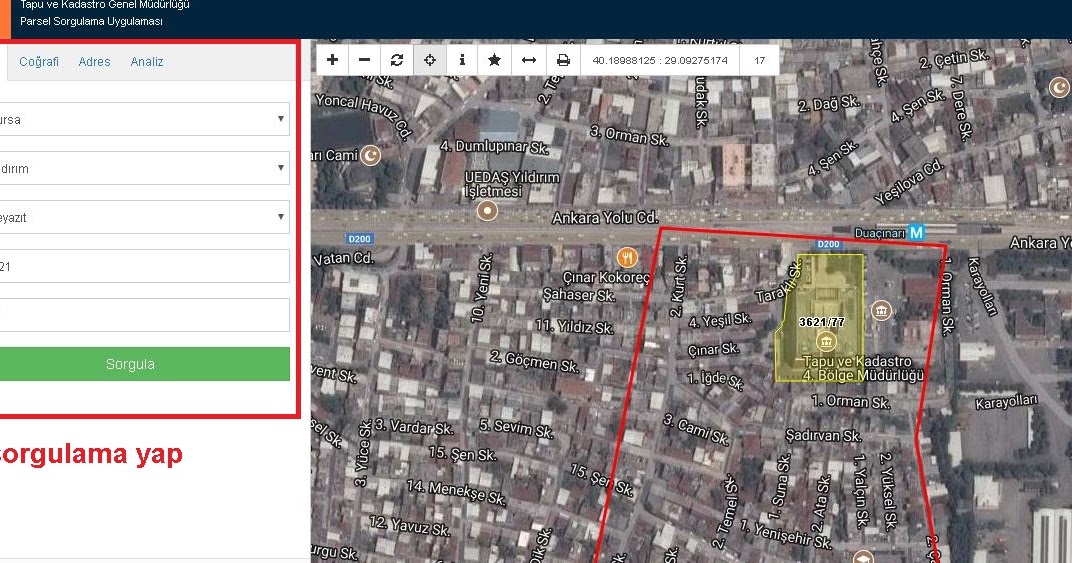The height and width of the screenshot is (563, 1072).
Task: Switch to the Adres tab
Action: click(94, 62)
